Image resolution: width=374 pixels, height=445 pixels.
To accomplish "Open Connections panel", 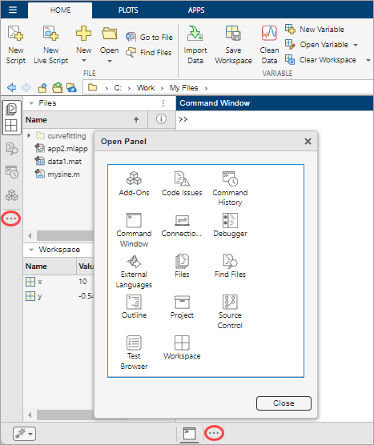I will (182, 225).
